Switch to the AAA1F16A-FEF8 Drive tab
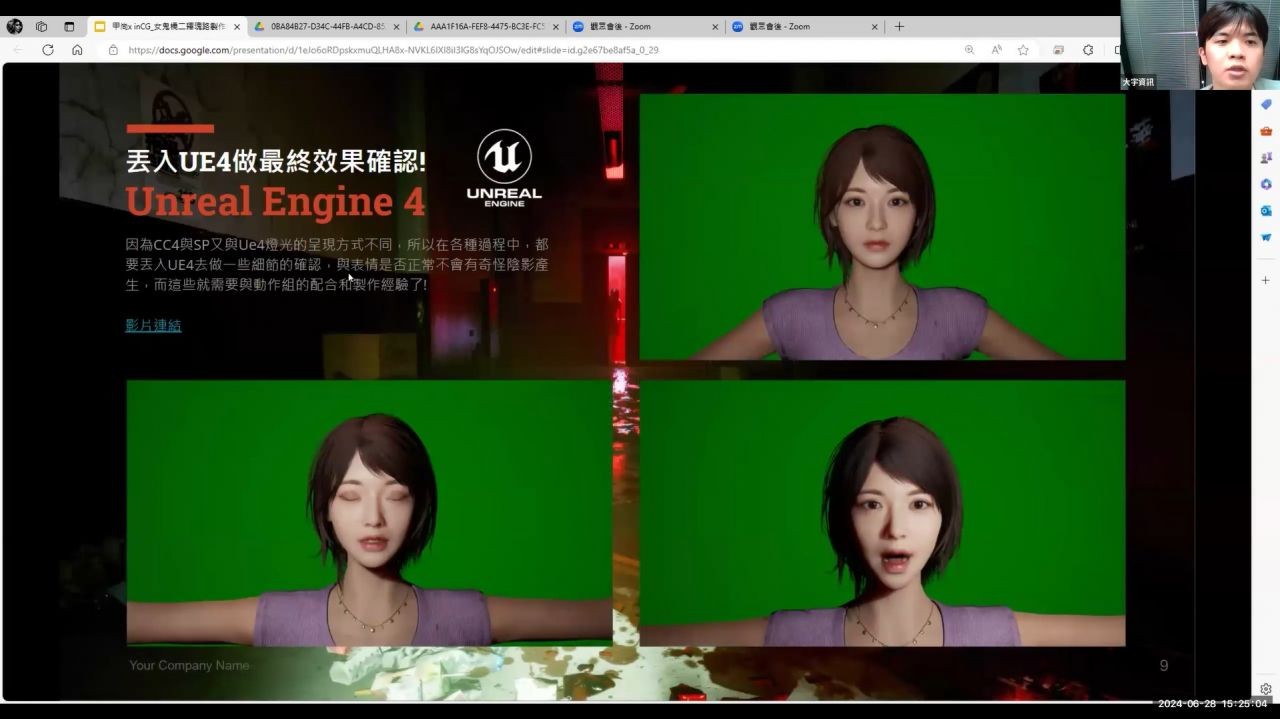The width and height of the screenshot is (1280, 719). (485, 27)
